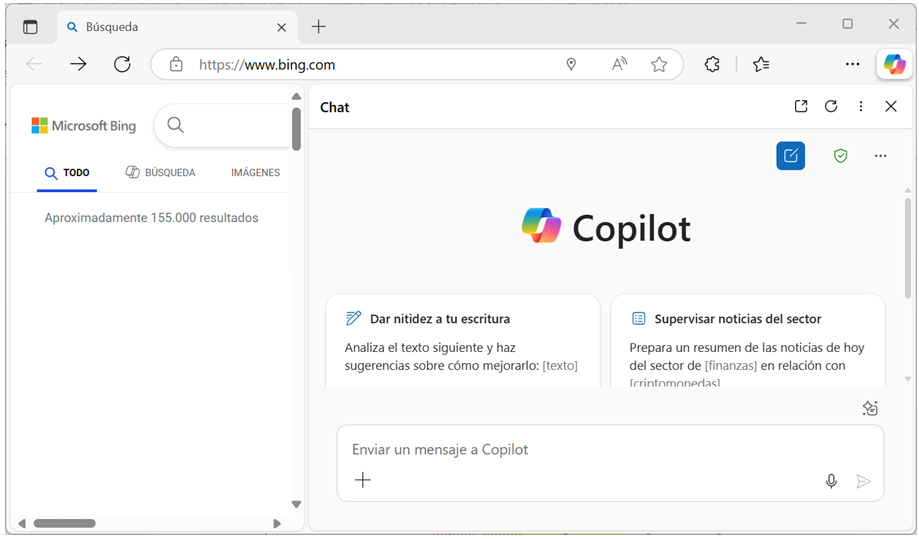This screenshot has width=919, height=539.
Task: Select the TODO results tab
Action: pos(67,173)
